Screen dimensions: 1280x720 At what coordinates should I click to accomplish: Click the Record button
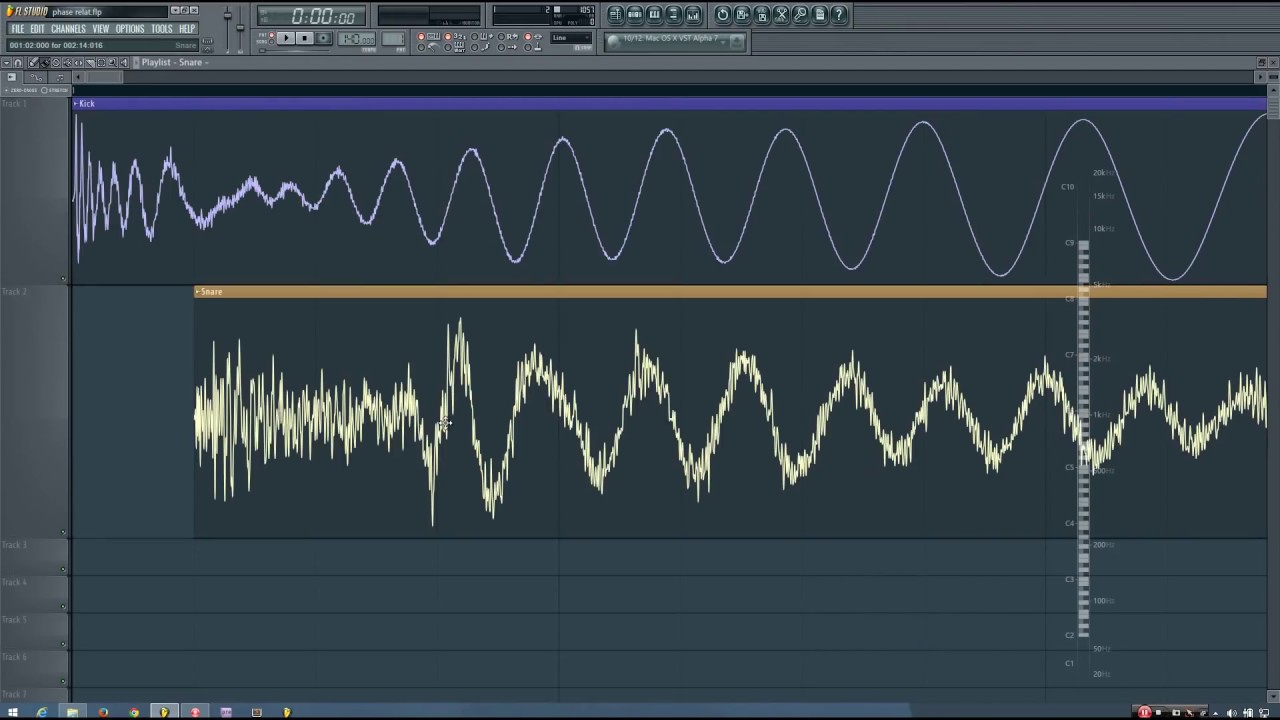323,38
